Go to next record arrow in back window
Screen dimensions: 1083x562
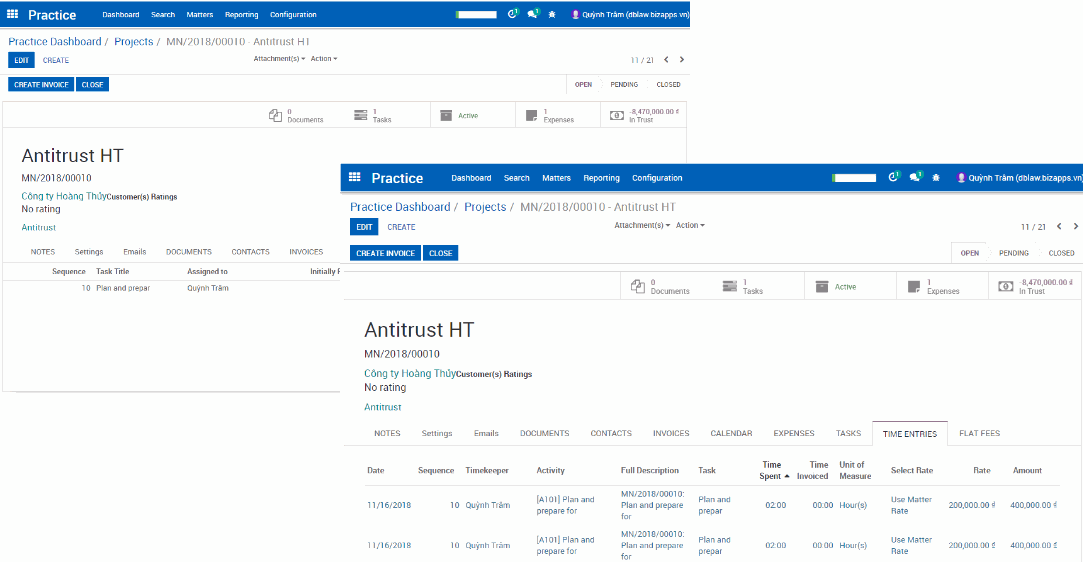[x=682, y=59]
